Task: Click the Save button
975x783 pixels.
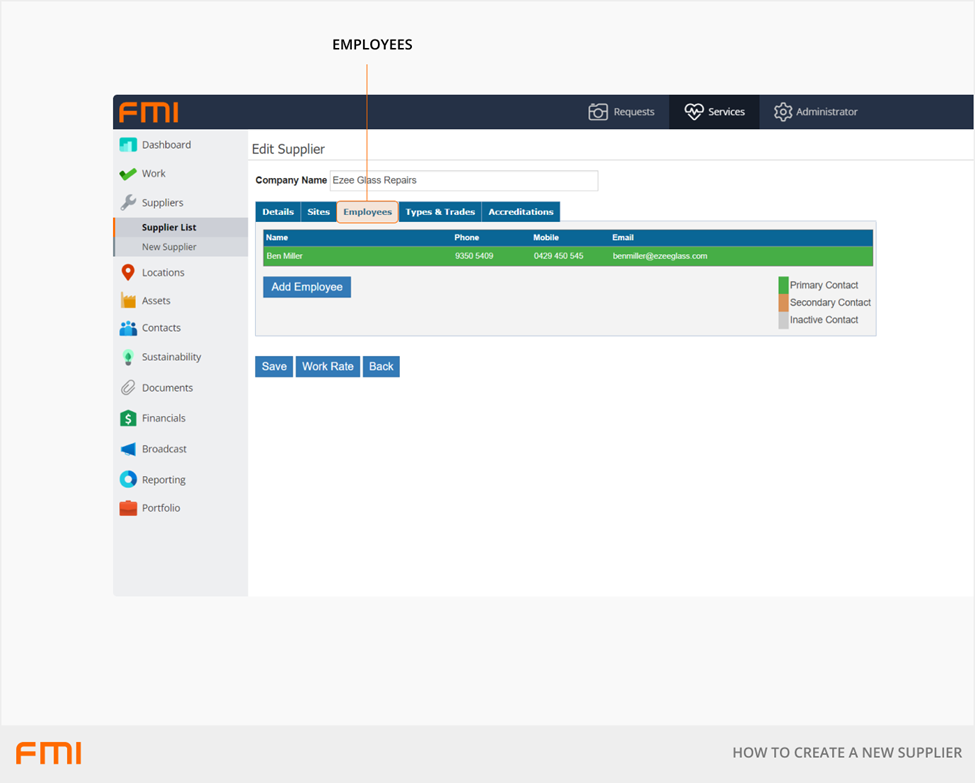Action: (x=274, y=367)
